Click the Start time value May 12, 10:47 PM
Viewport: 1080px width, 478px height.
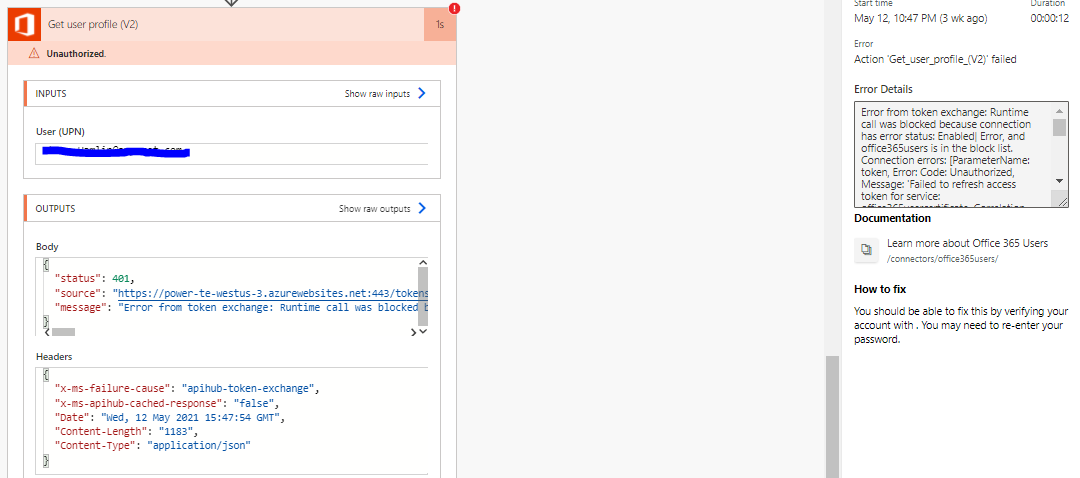(921, 19)
